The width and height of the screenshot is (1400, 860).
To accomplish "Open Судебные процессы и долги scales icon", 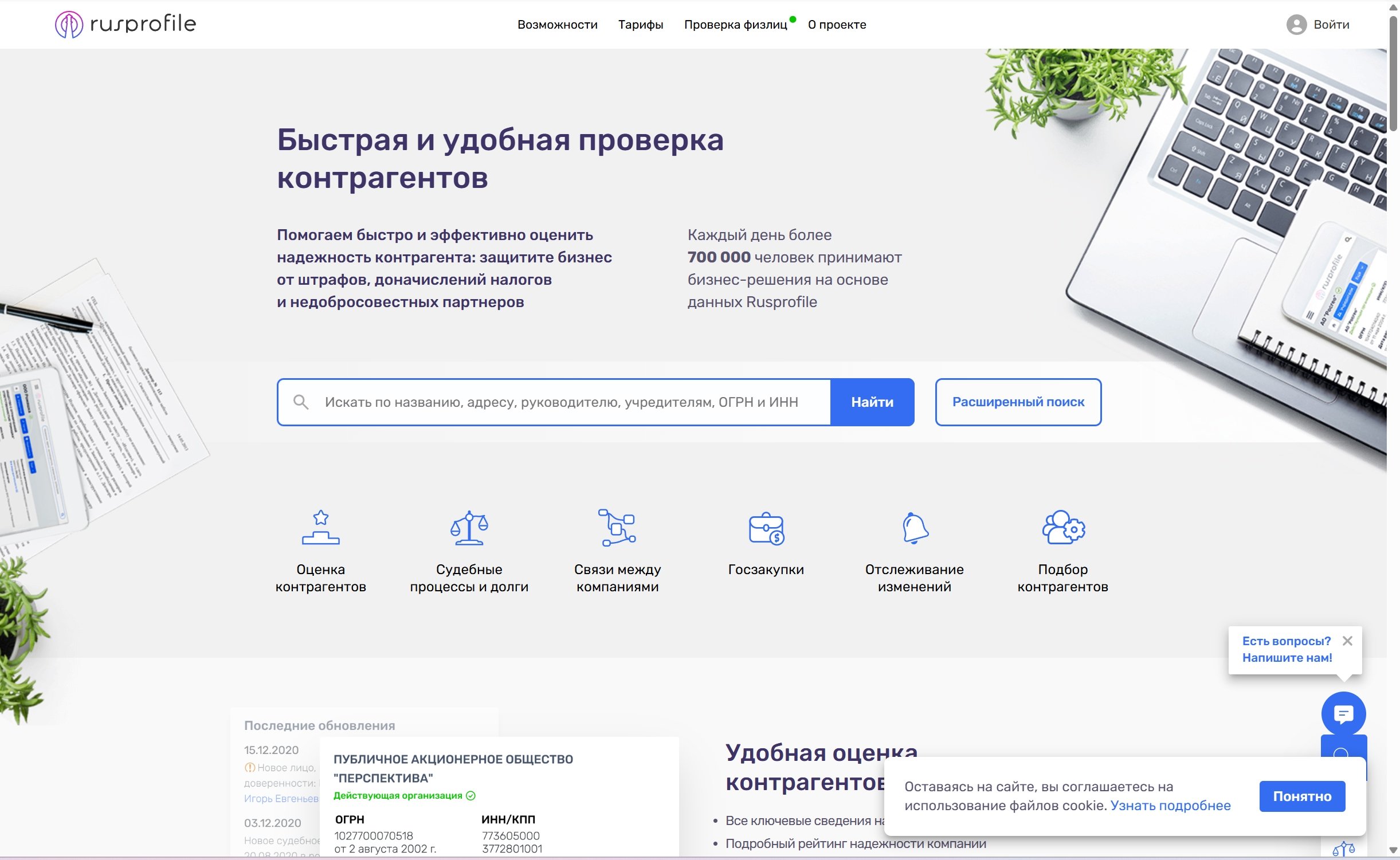I will coord(469,527).
